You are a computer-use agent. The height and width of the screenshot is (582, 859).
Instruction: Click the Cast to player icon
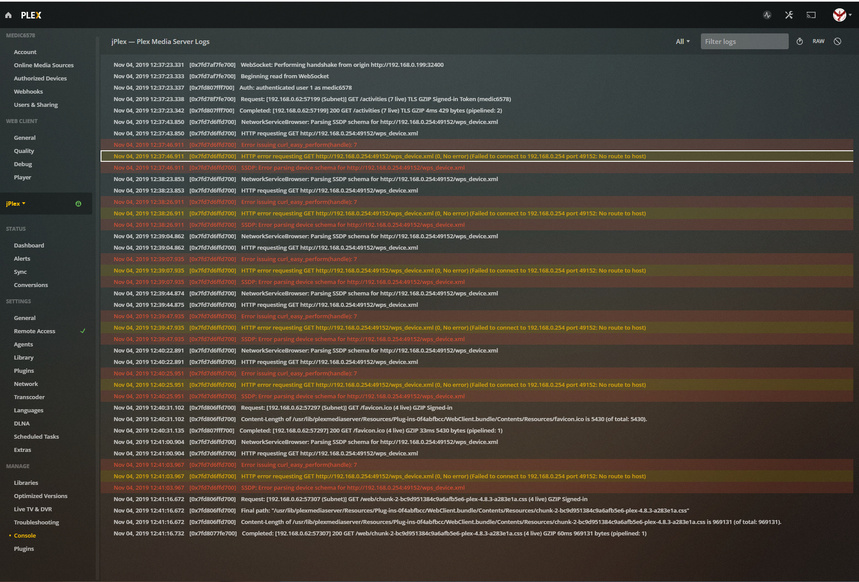(811, 15)
